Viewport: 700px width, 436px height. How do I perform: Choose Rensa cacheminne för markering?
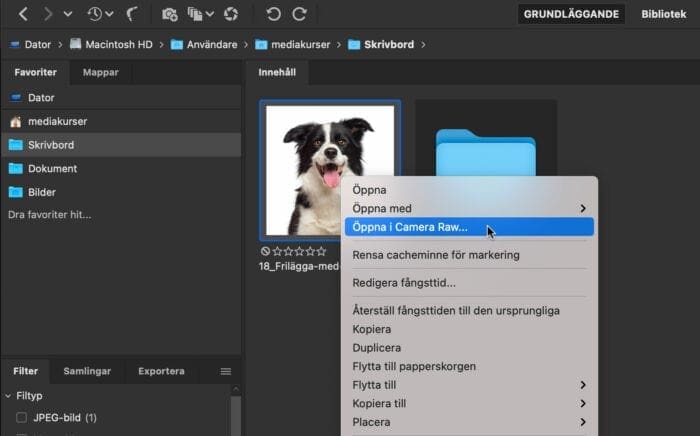pos(469,255)
